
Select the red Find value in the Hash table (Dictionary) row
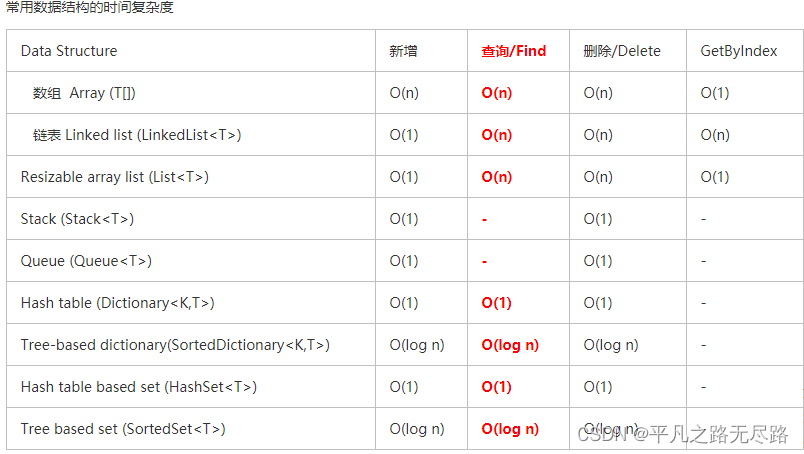point(496,303)
